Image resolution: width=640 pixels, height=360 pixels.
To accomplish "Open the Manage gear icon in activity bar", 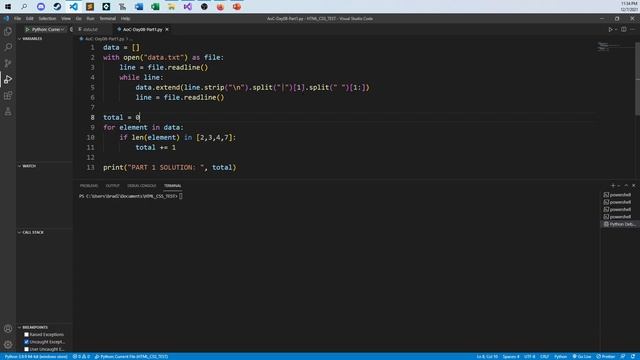I will tap(8, 344).
